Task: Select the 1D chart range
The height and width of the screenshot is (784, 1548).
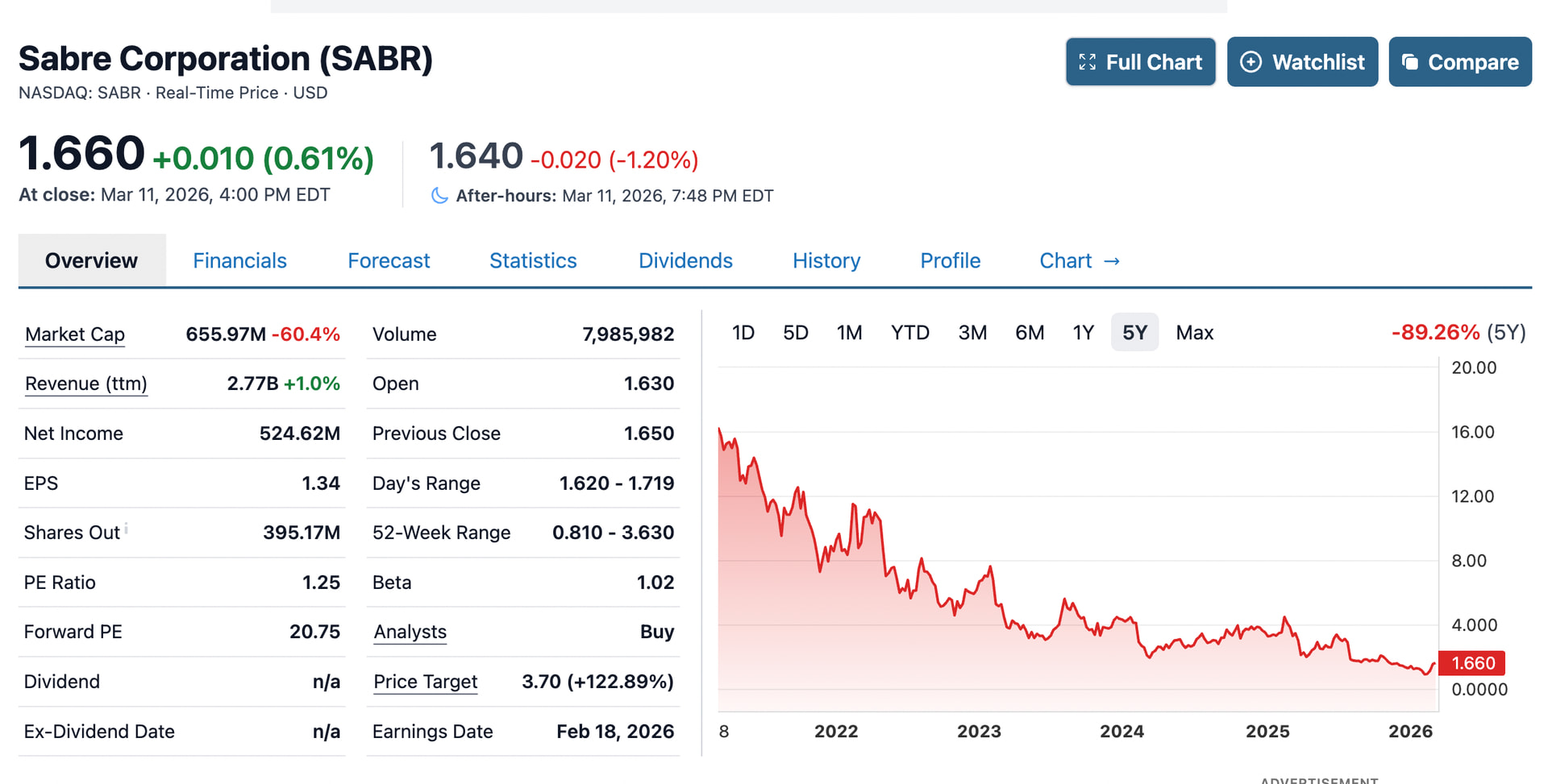Action: pos(743,333)
